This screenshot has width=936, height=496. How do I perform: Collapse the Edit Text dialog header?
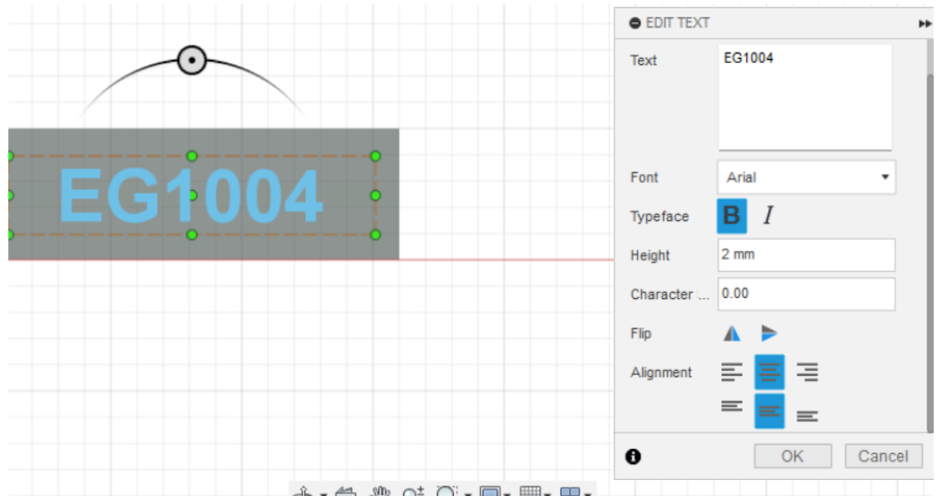pyautogui.click(x=635, y=23)
